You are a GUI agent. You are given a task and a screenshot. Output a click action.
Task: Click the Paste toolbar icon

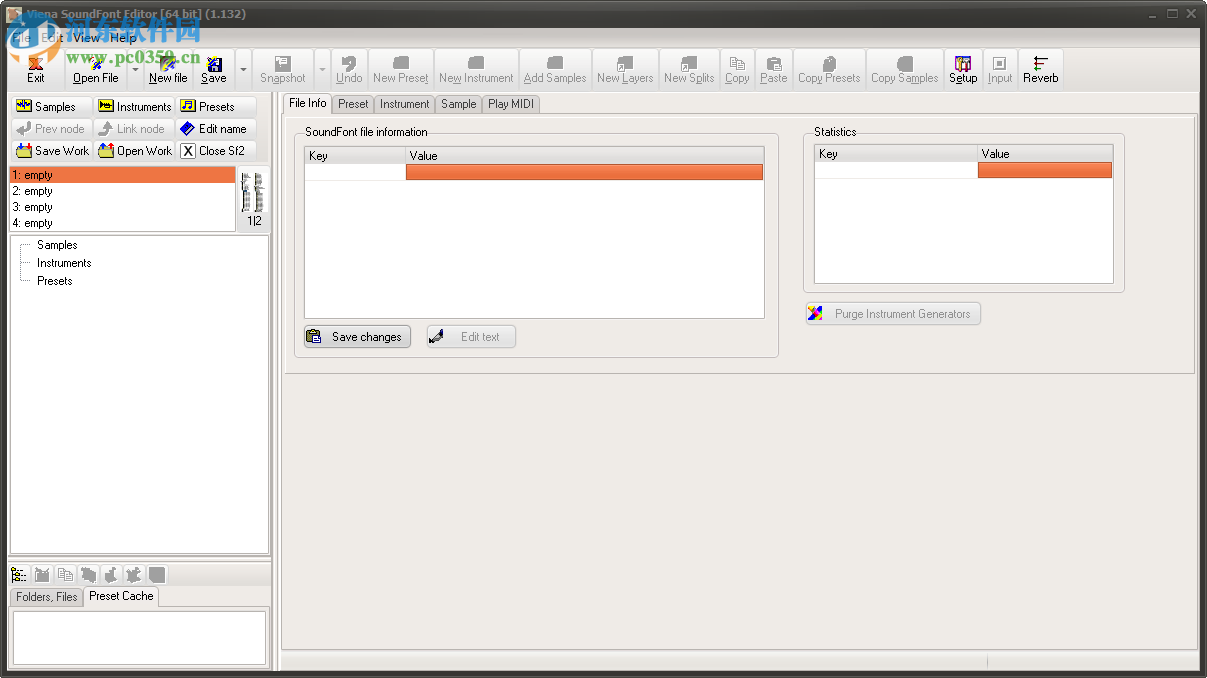tap(773, 69)
